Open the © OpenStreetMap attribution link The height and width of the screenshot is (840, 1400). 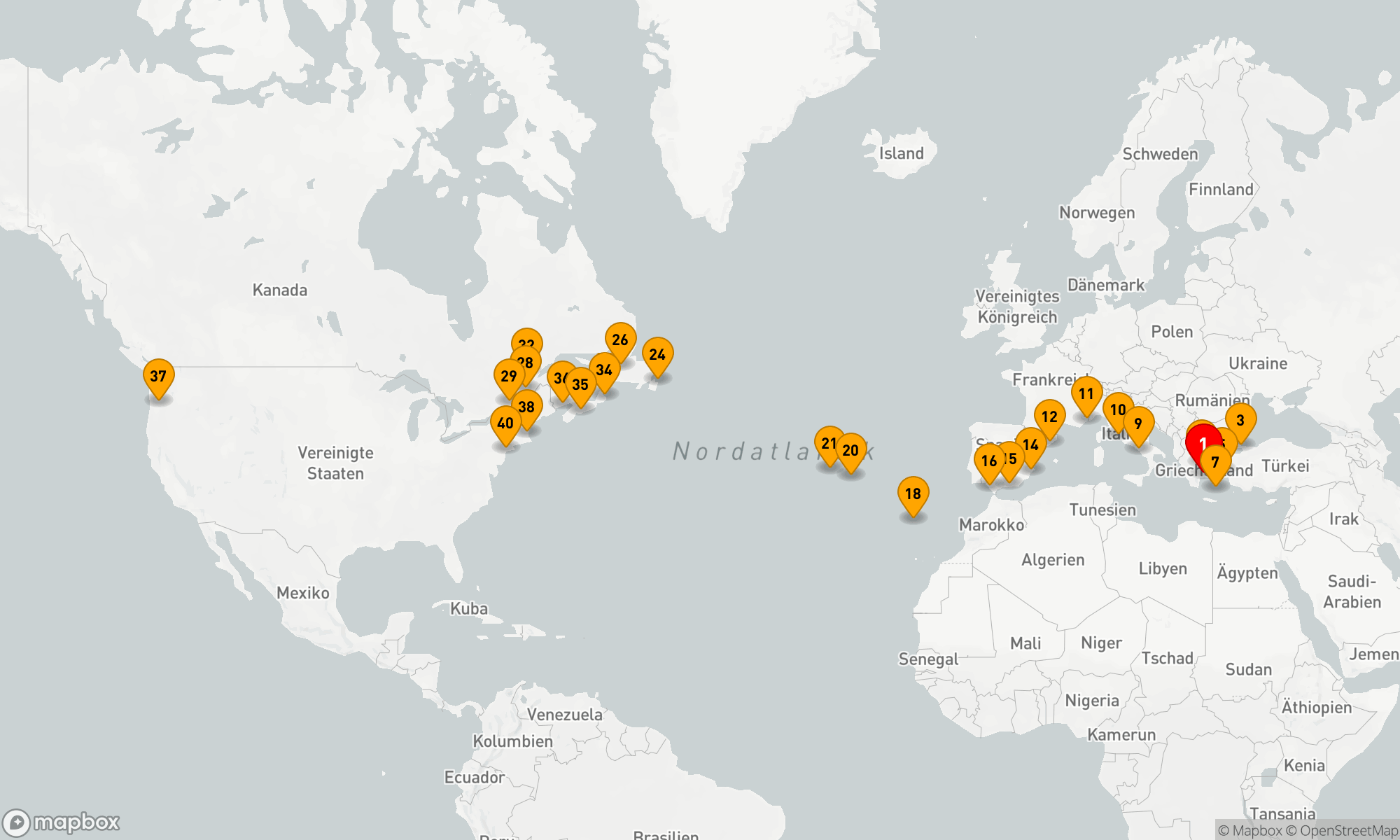click(1342, 831)
